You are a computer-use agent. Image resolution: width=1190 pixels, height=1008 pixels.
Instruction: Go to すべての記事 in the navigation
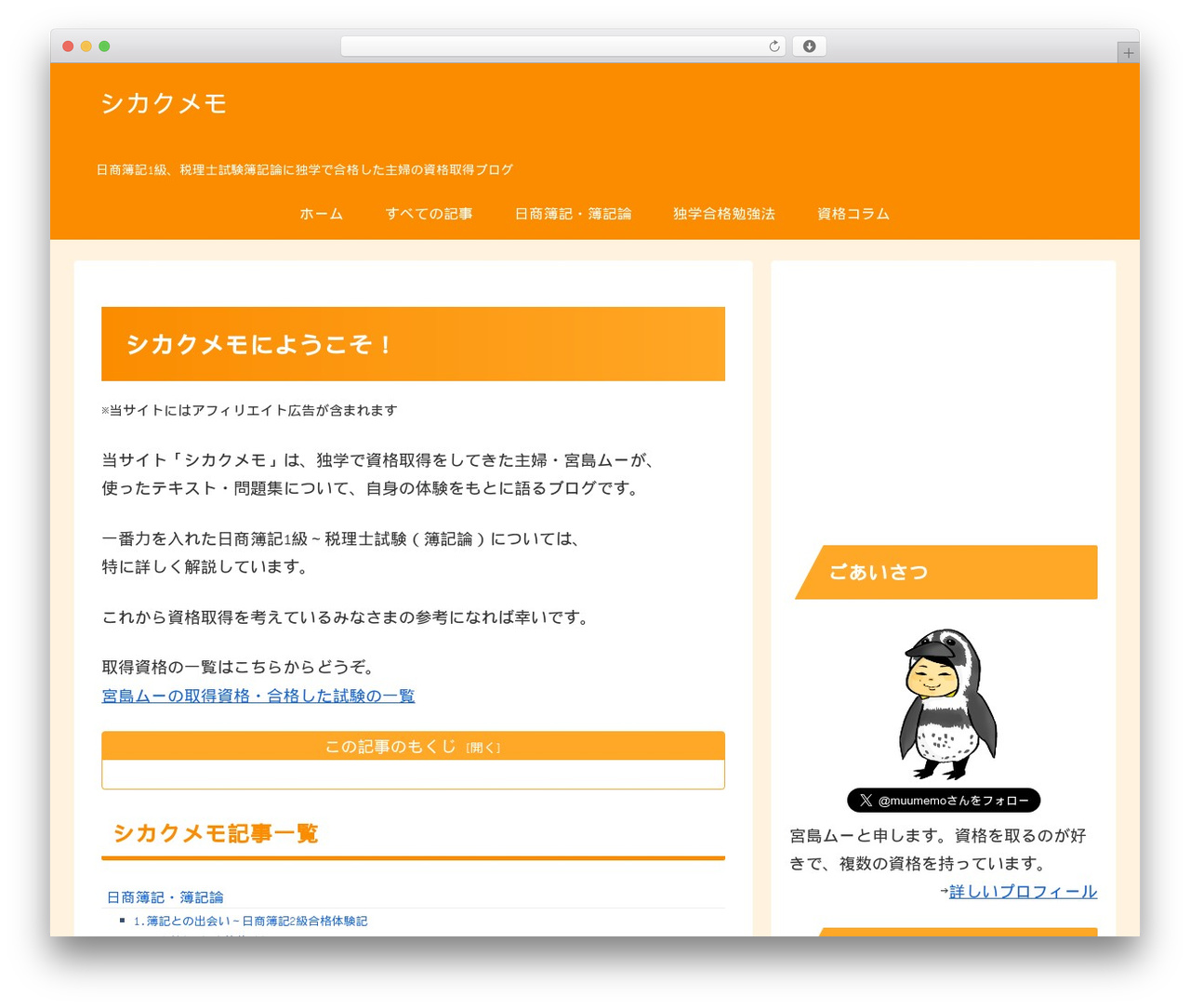click(x=430, y=214)
